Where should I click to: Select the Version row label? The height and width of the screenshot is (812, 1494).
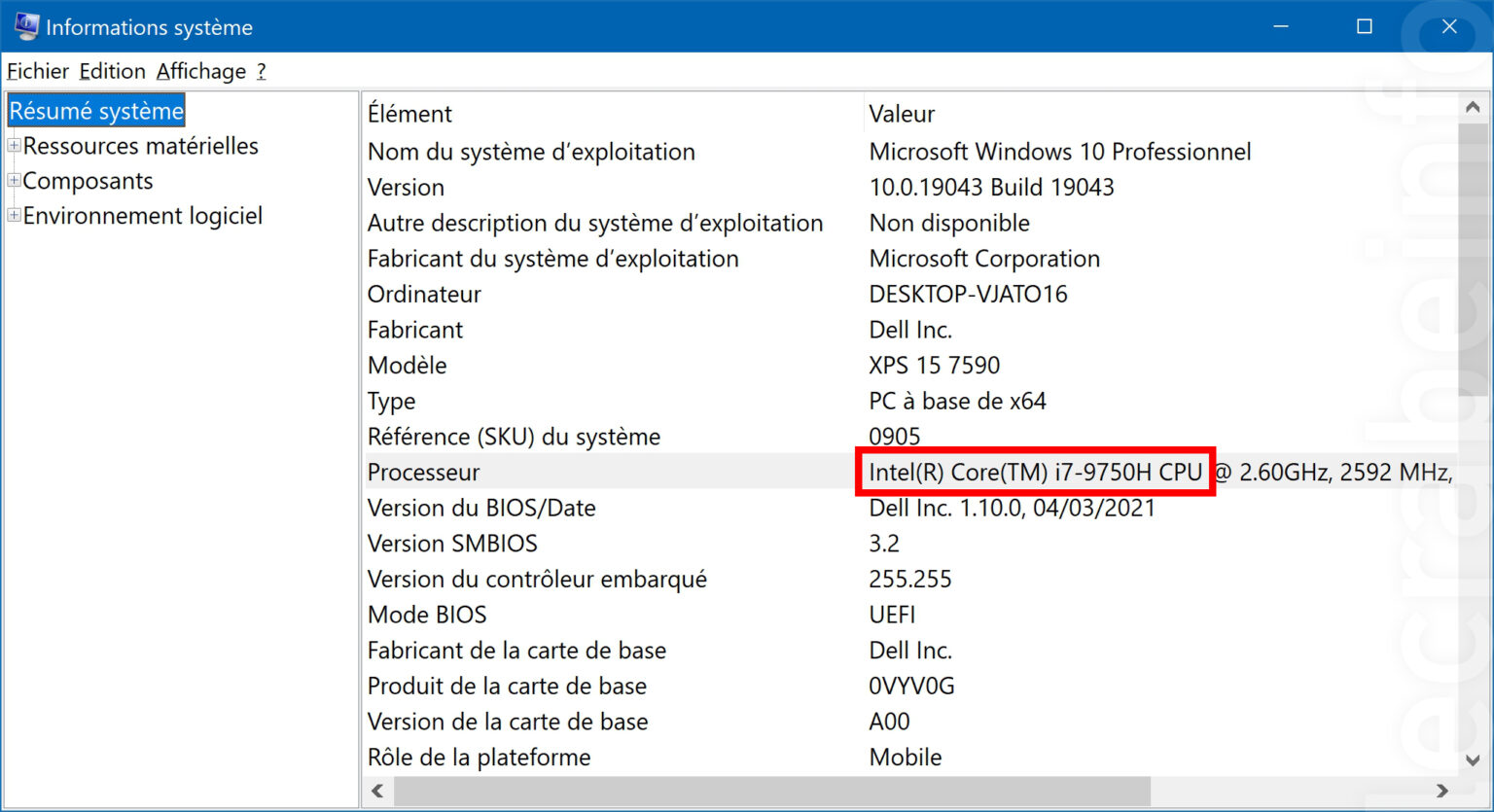click(406, 188)
